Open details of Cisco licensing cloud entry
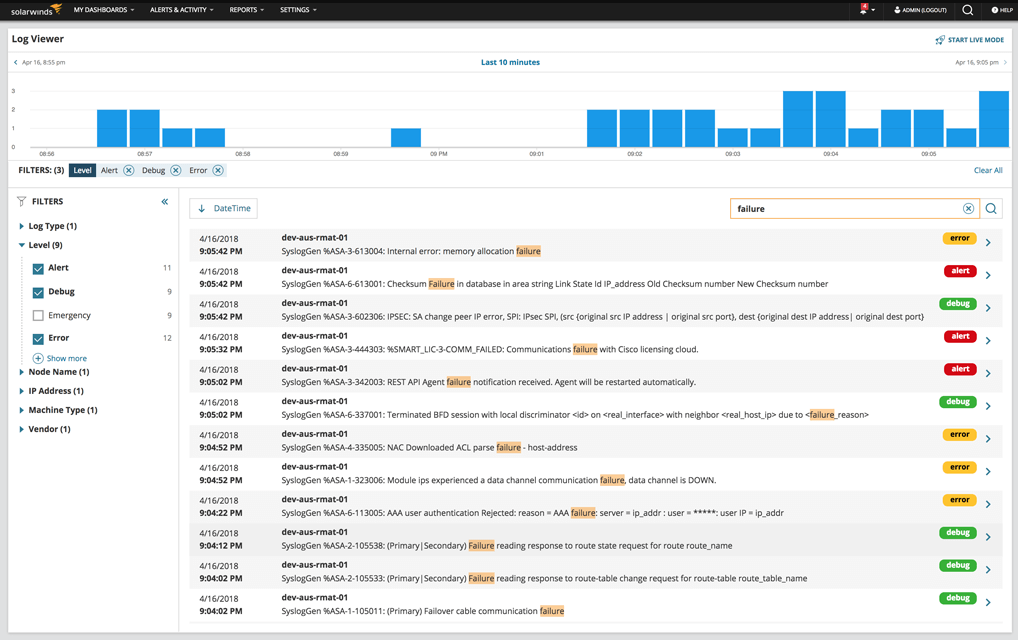 click(988, 341)
